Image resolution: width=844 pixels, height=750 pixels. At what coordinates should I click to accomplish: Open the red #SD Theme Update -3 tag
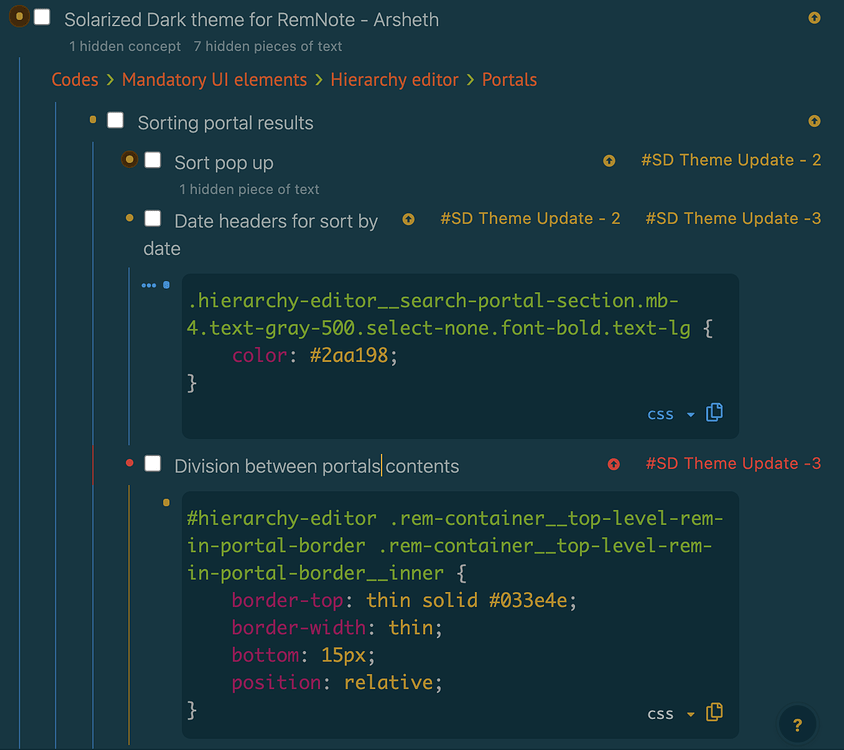(x=733, y=464)
